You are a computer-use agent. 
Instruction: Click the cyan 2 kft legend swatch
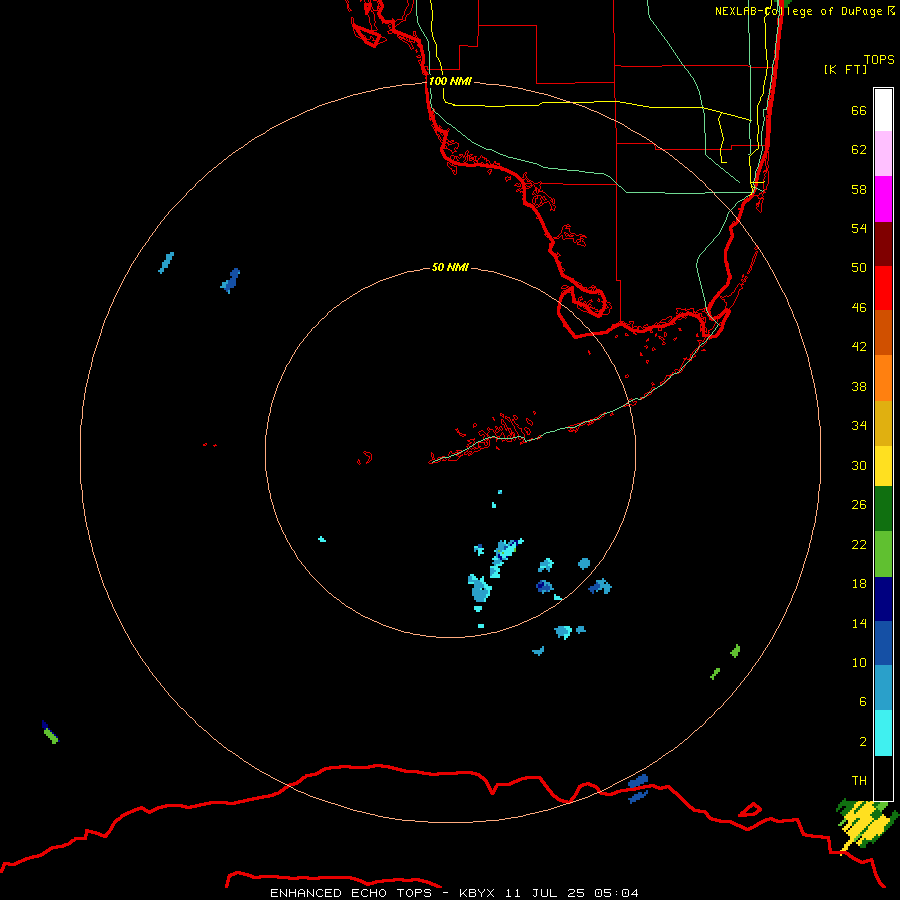click(x=883, y=733)
